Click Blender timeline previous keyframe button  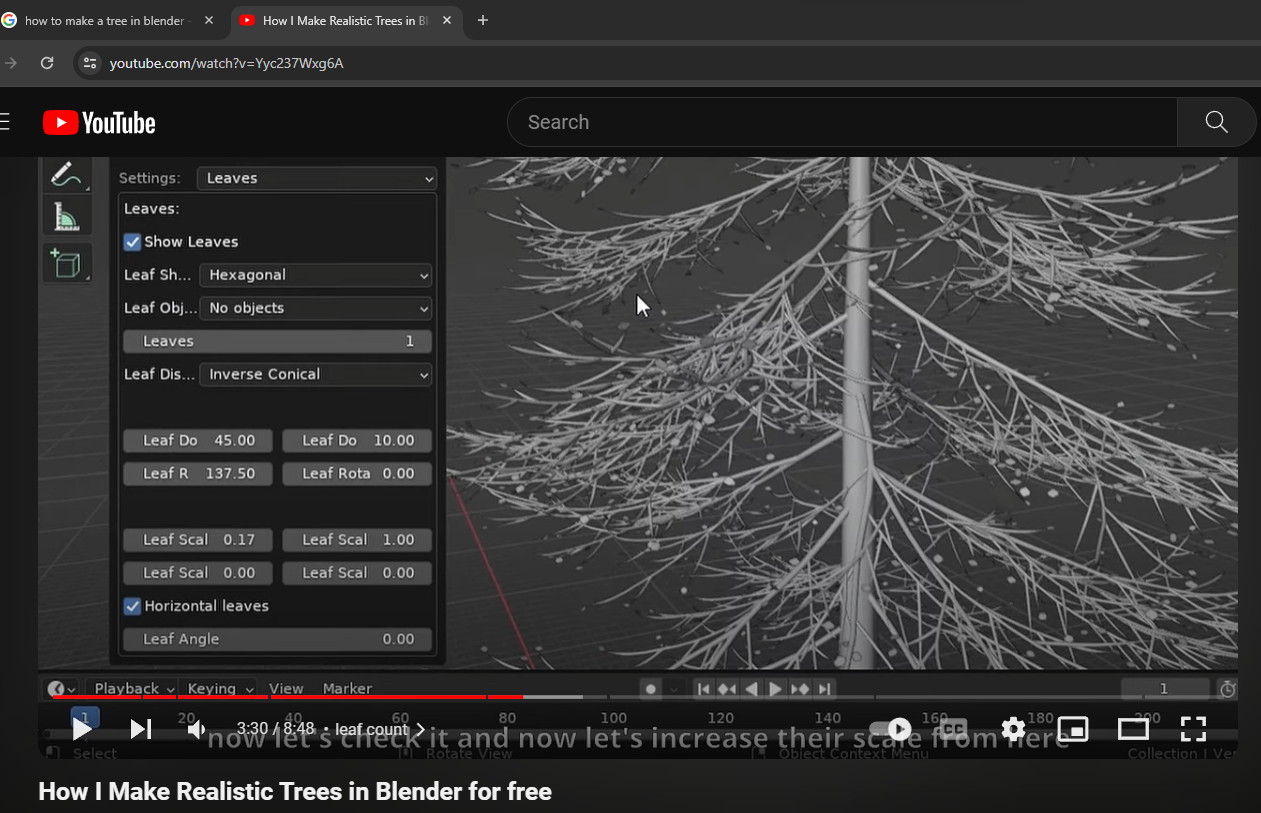(728, 689)
